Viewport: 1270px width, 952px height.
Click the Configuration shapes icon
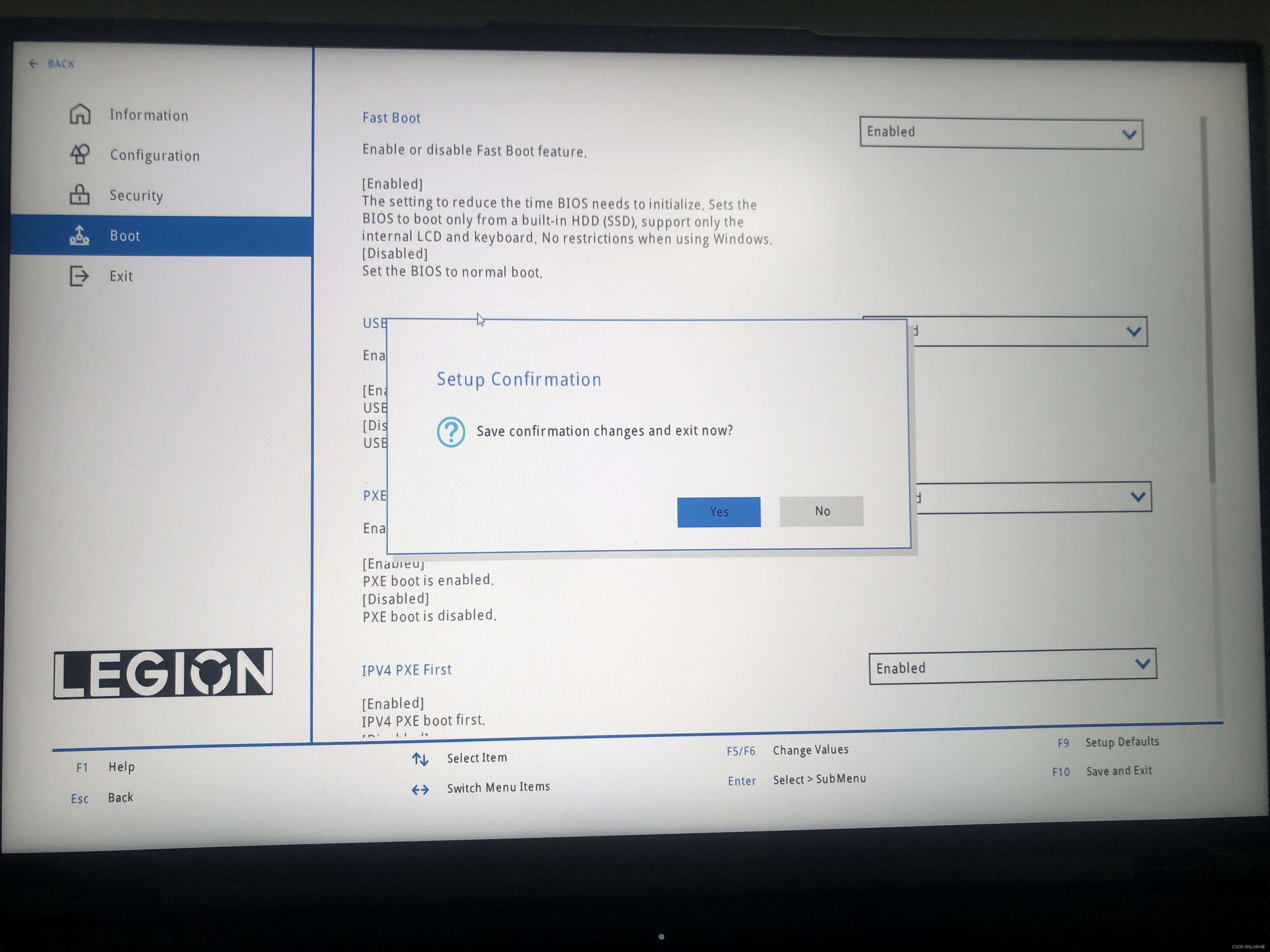tap(80, 154)
